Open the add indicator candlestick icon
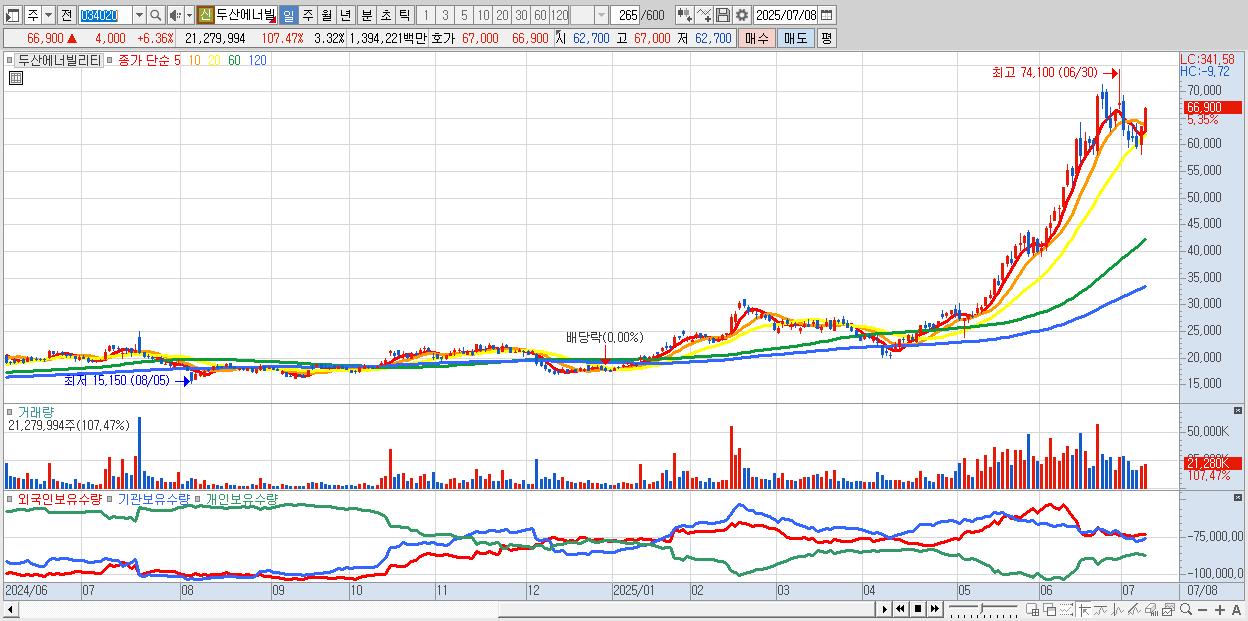Image resolution: width=1248 pixels, height=621 pixels. coord(684,15)
